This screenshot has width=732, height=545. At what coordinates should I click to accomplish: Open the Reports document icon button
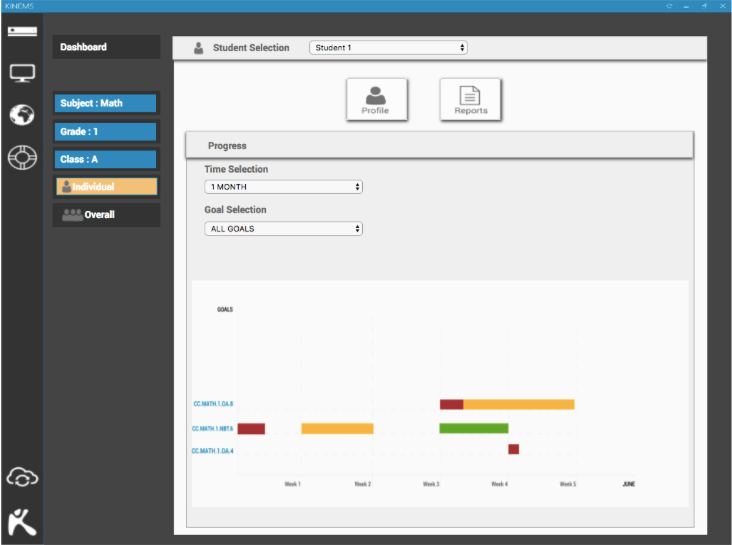coord(470,99)
